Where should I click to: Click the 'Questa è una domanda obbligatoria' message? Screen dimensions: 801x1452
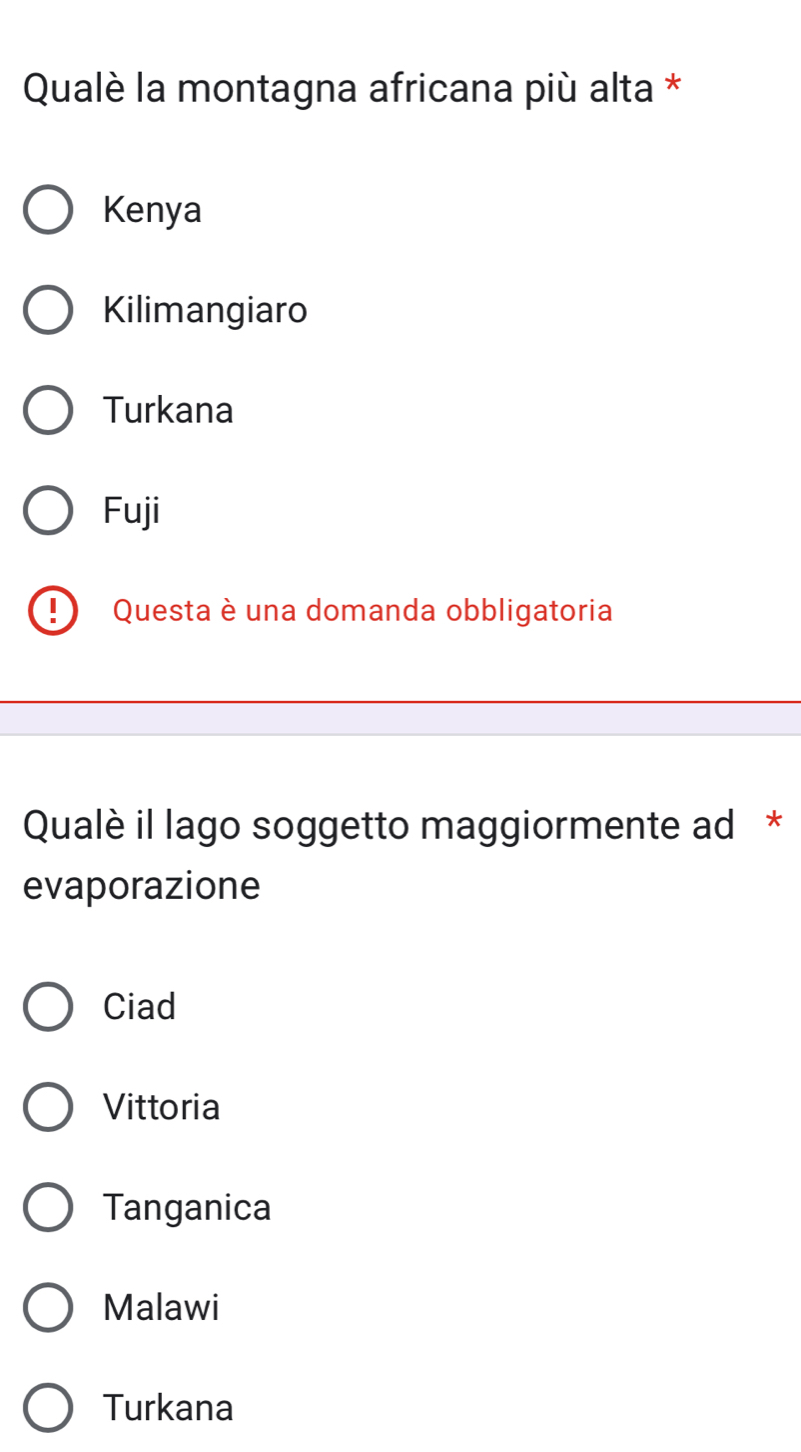pos(362,611)
